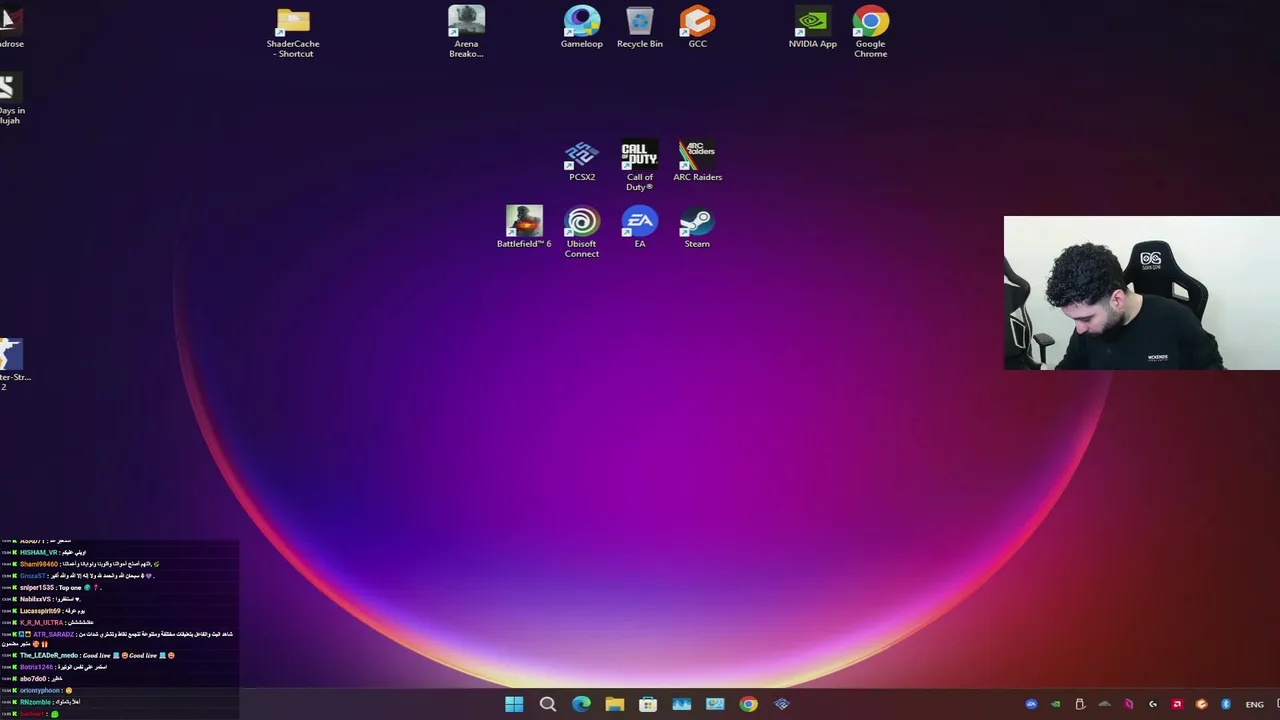This screenshot has width=1280, height=720.
Task: Open the PCSX2 emulator shortcut
Action: [x=581, y=161]
